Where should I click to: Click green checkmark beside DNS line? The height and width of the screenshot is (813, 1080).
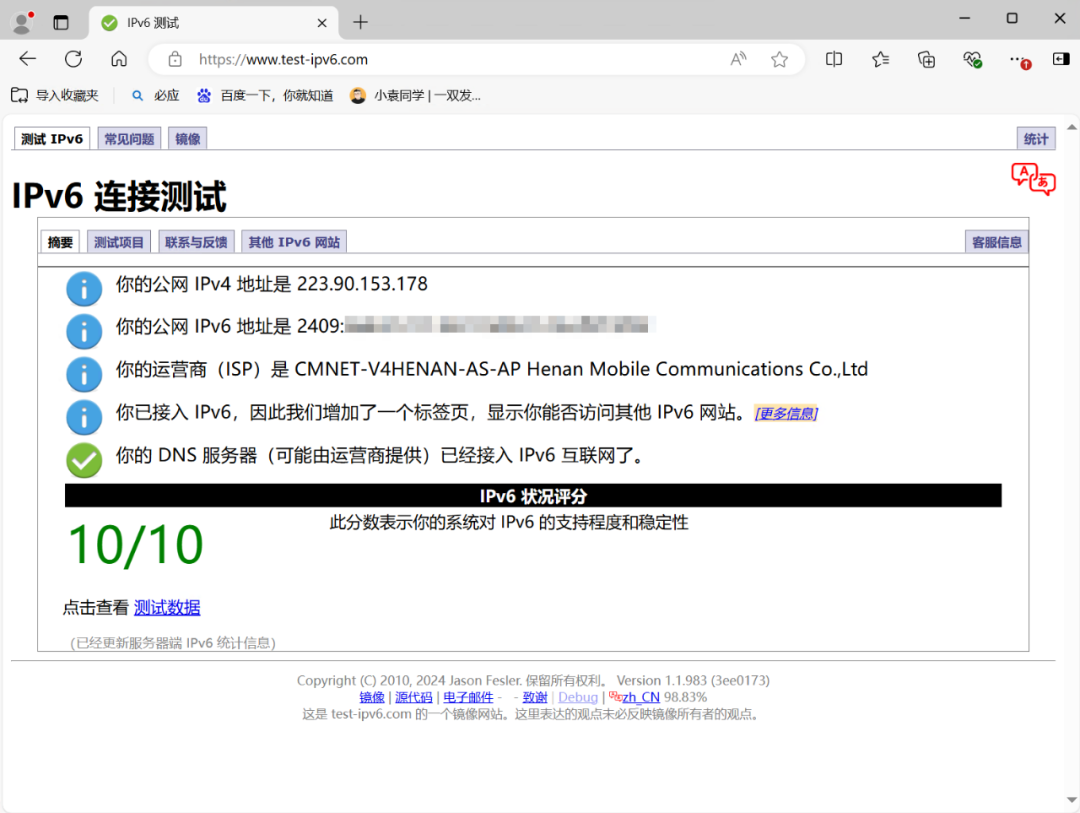[84, 460]
